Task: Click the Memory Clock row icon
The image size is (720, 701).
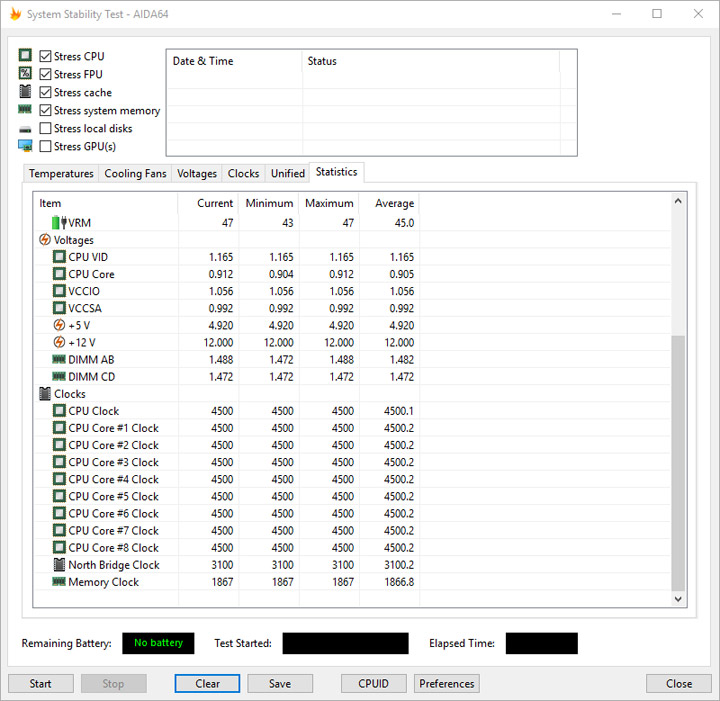Action: coord(59,582)
